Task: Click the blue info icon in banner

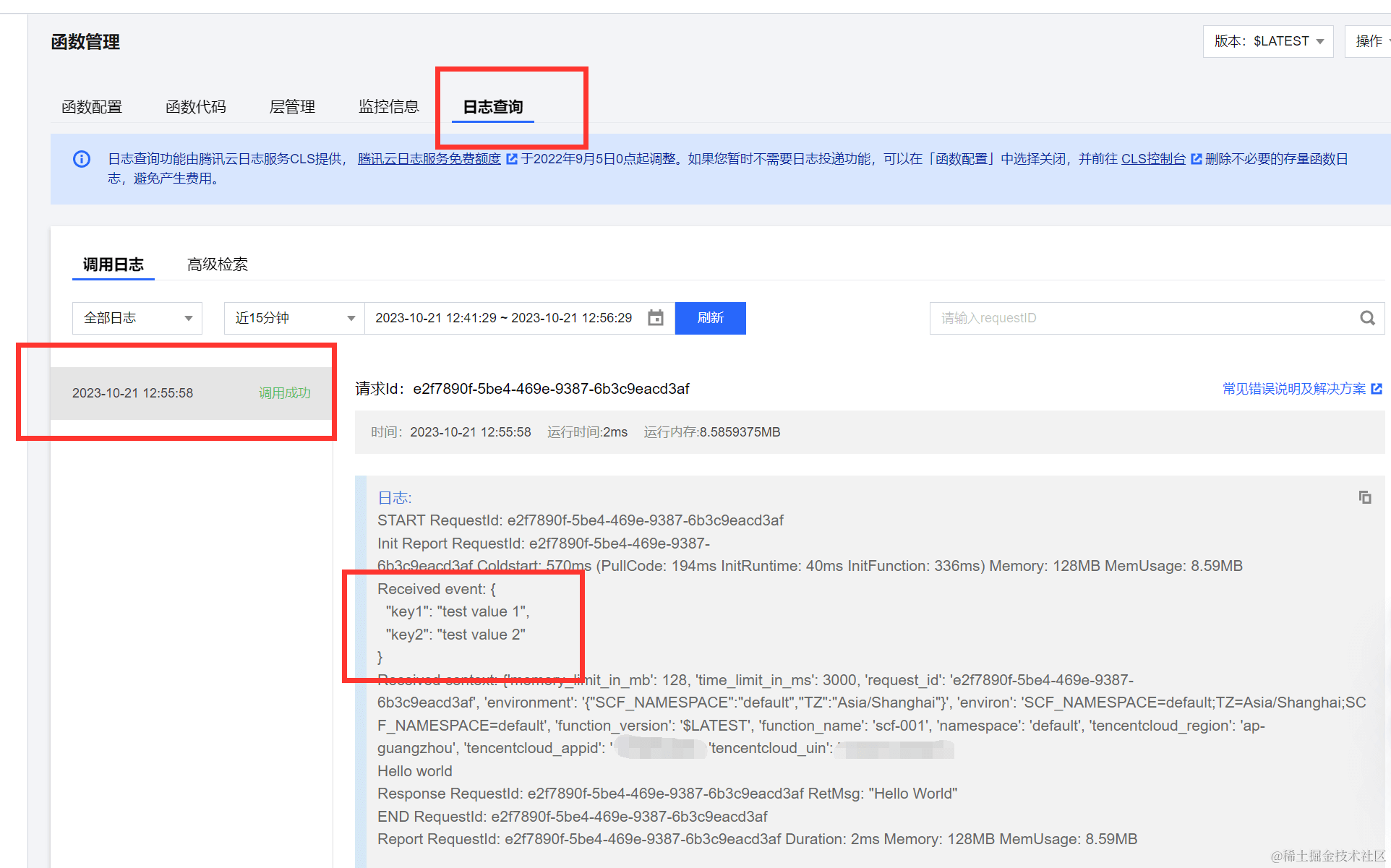Action: click(82, 159)
